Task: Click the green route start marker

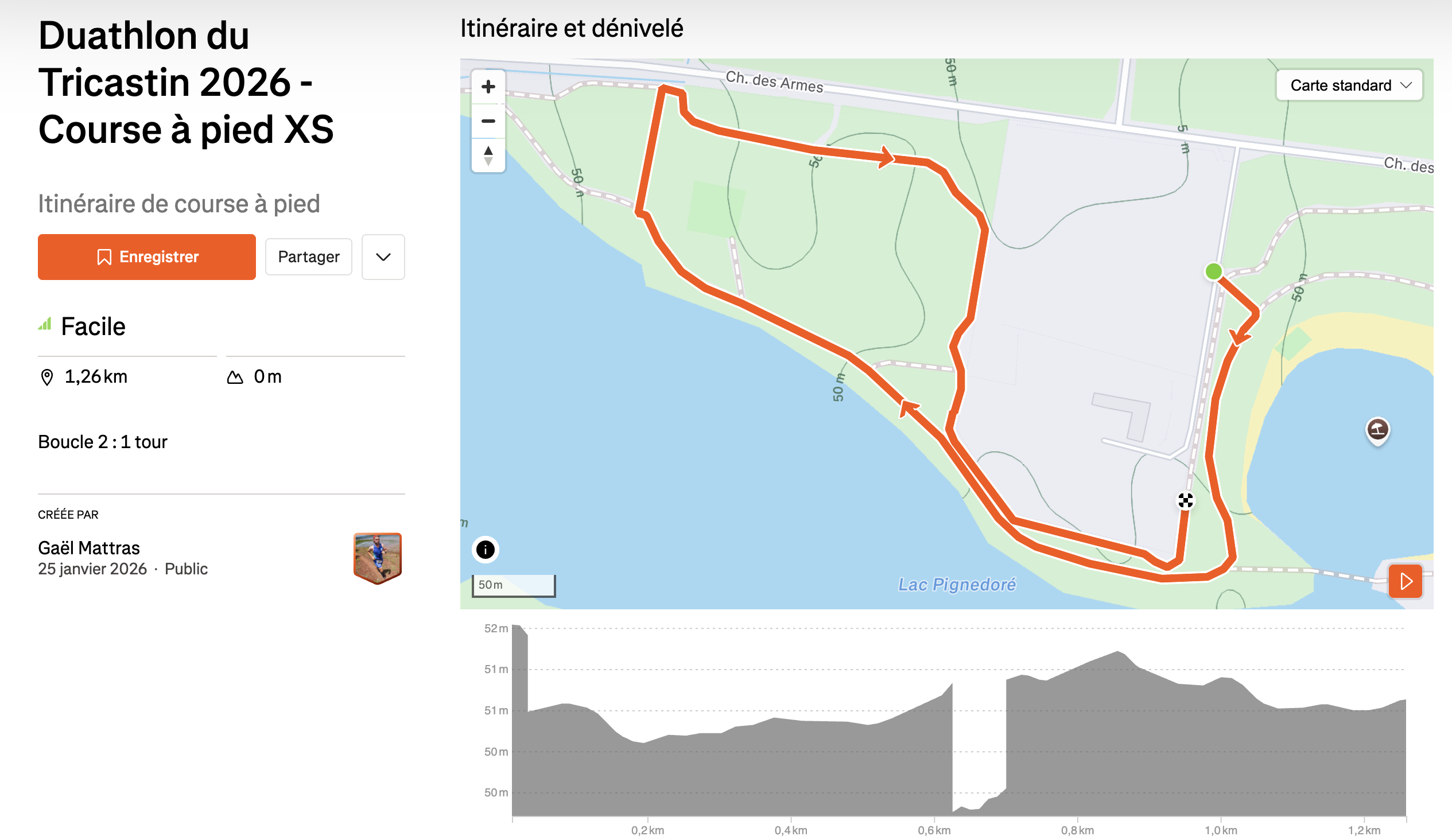Action: [x=1213, y=271]
